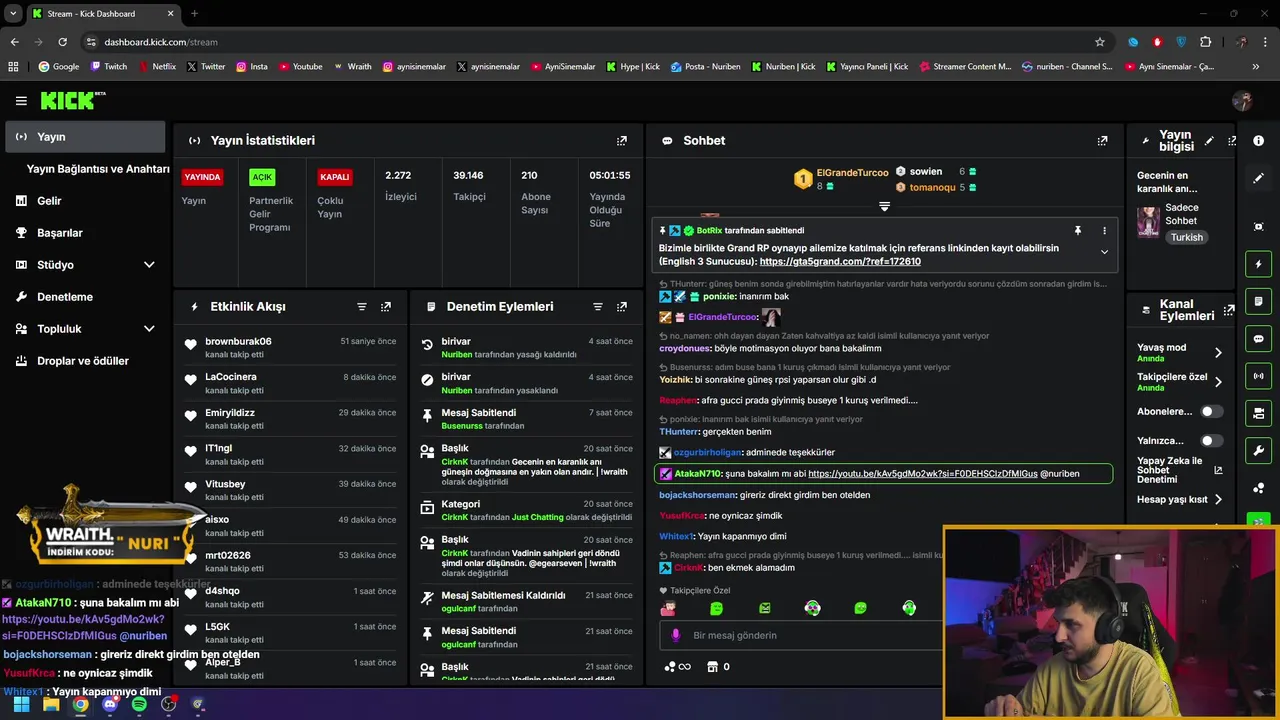Click the Turkish language tag

tap(1187, 238)
